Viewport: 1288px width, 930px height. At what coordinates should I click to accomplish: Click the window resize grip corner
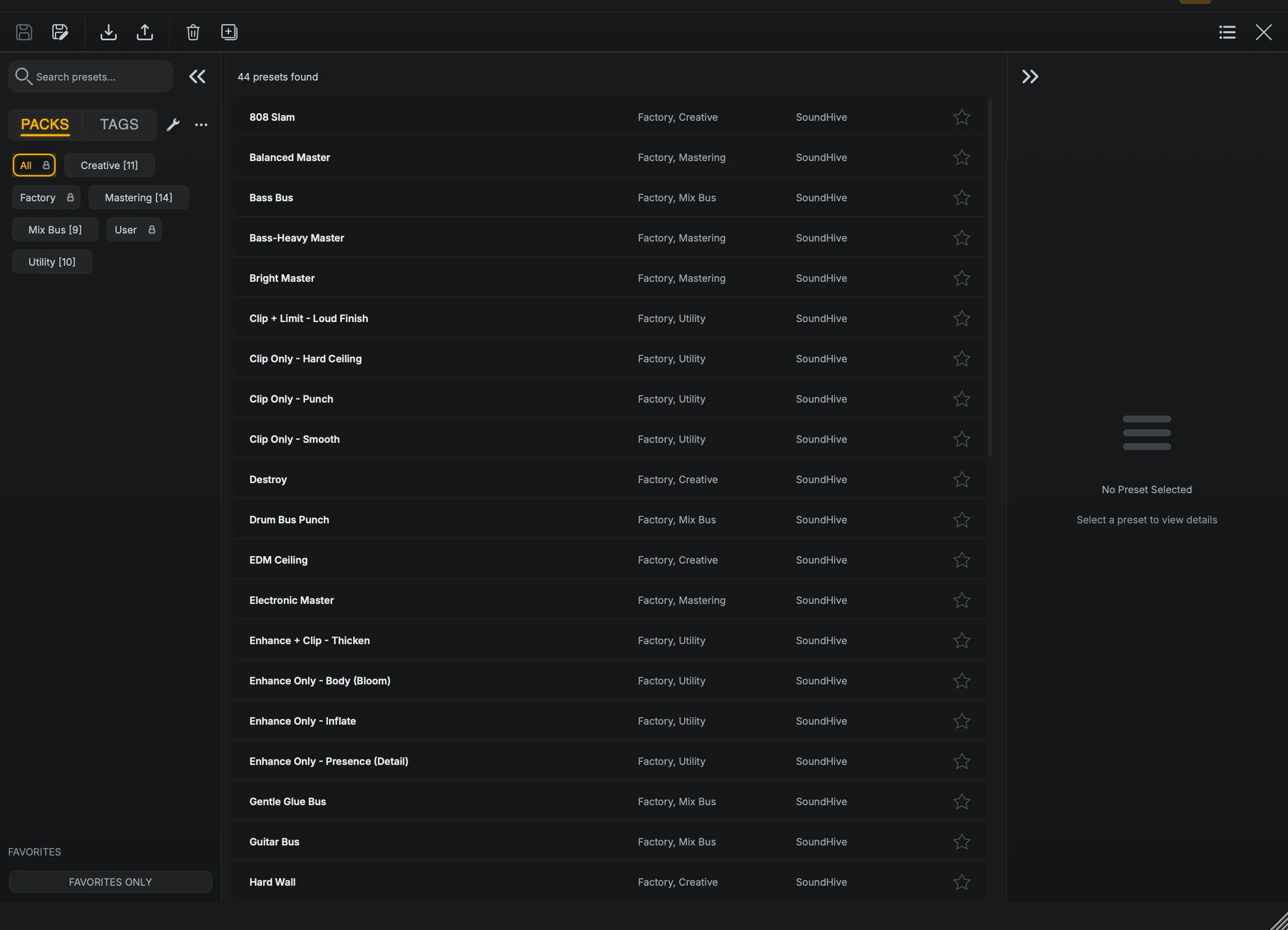(1278, 921)
